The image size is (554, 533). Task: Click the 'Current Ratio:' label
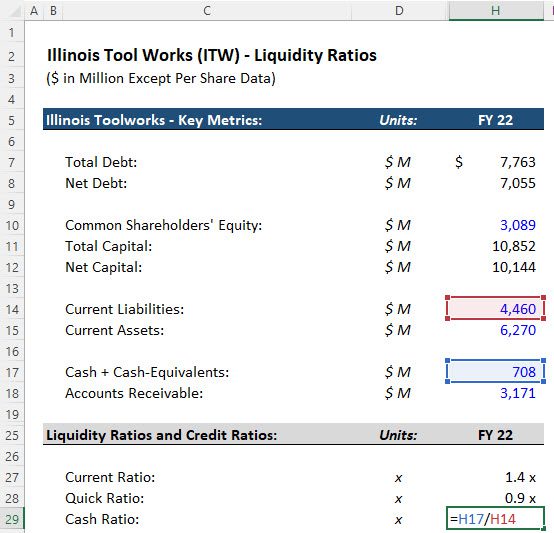(110, 477)
